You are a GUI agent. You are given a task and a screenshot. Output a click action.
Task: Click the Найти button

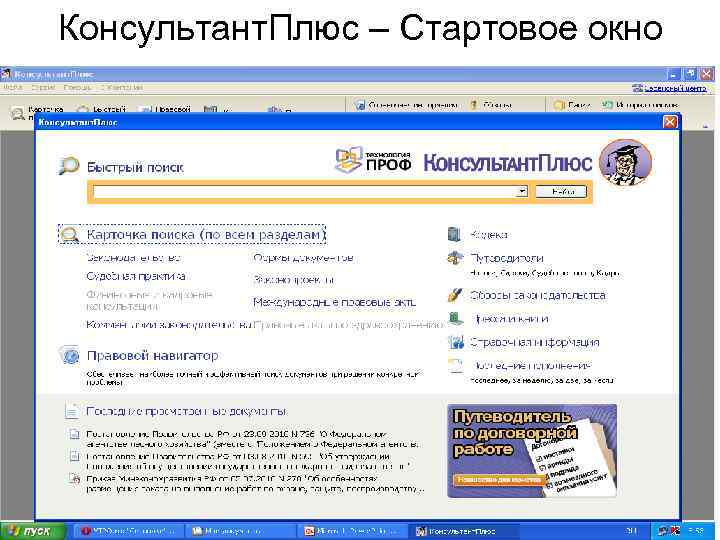click(561, 191)
